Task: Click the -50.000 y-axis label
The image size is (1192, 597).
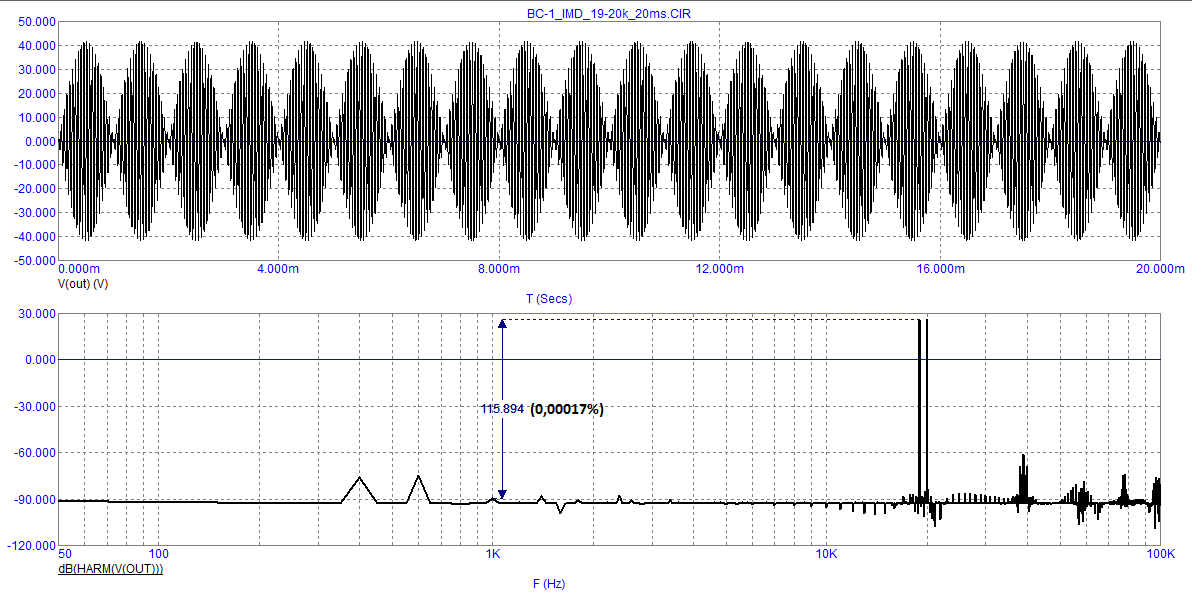Action: point(36,261)
